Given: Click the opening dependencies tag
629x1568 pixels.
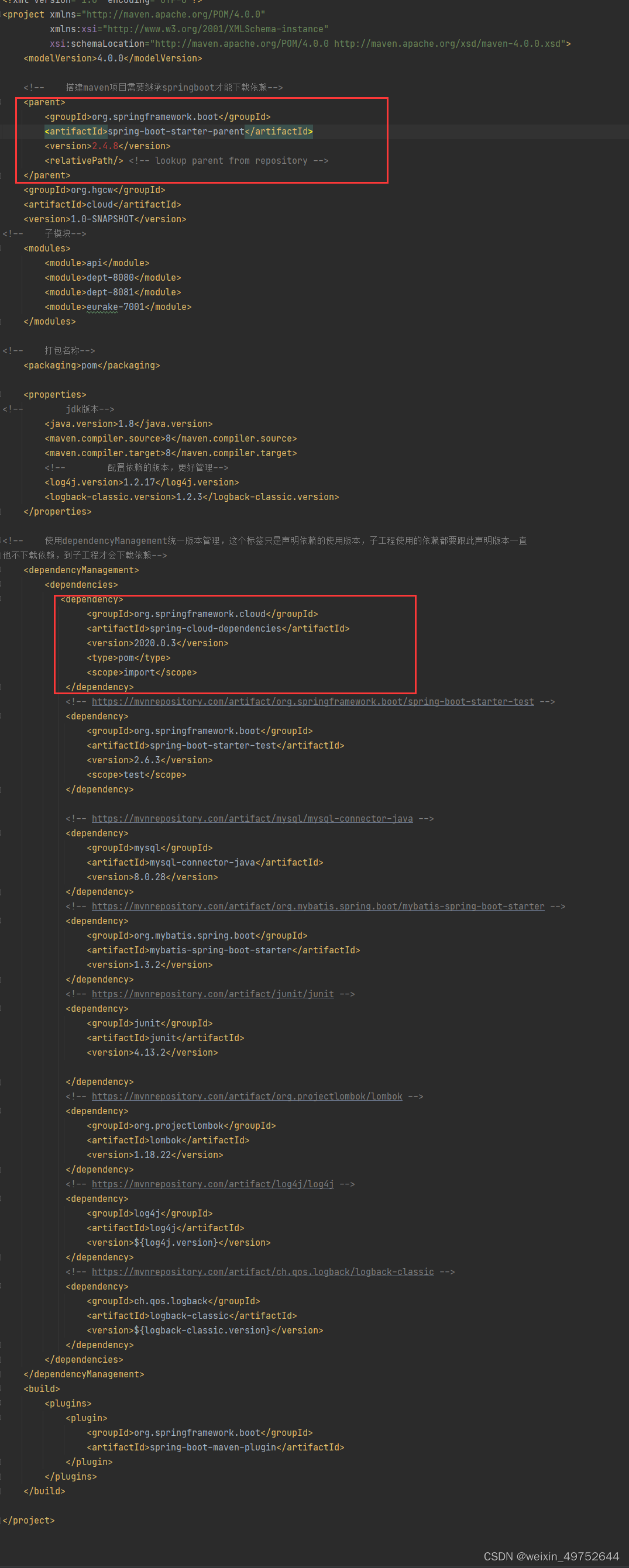Looking at the screenshot, I should (81, 584).
